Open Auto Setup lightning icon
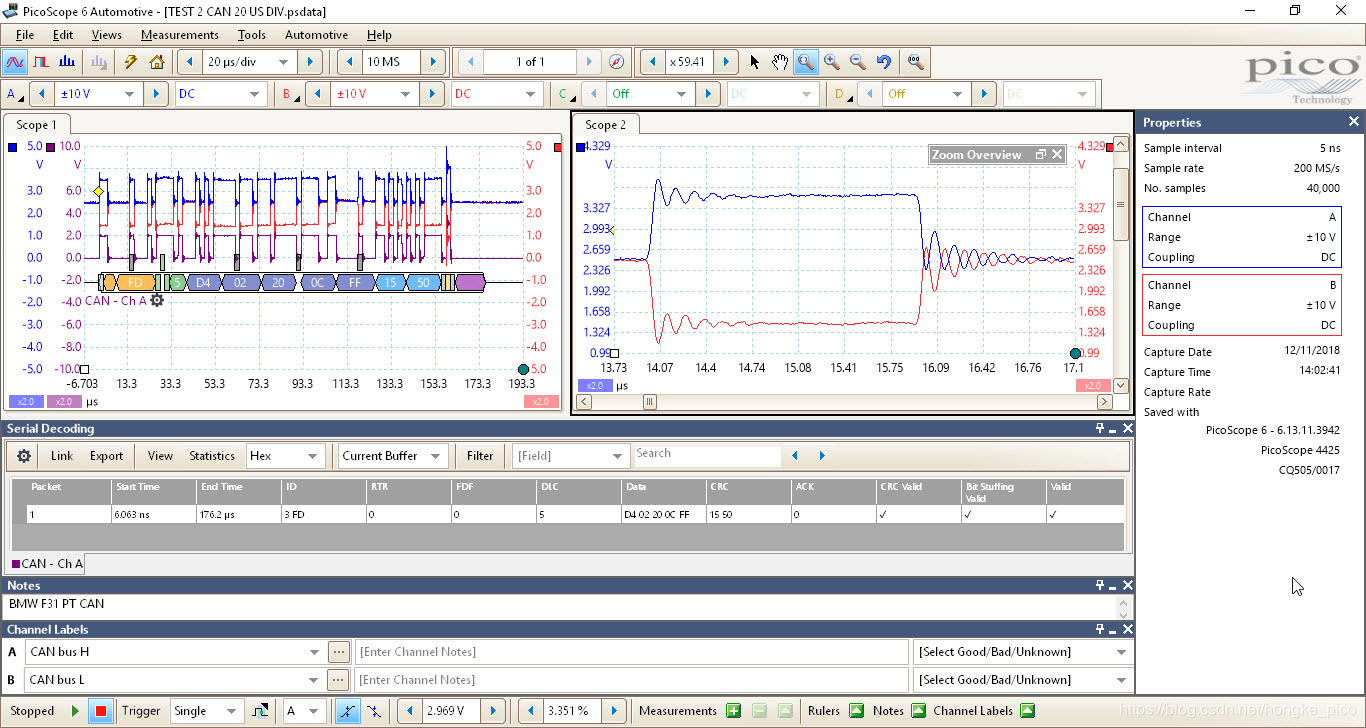The width and height of the screenshot is (1366, 728). 131,62
